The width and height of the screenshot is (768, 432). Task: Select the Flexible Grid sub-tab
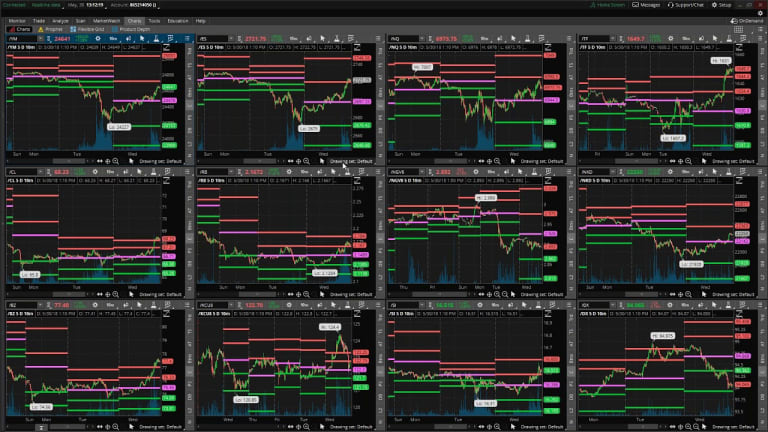pos(87,29)
